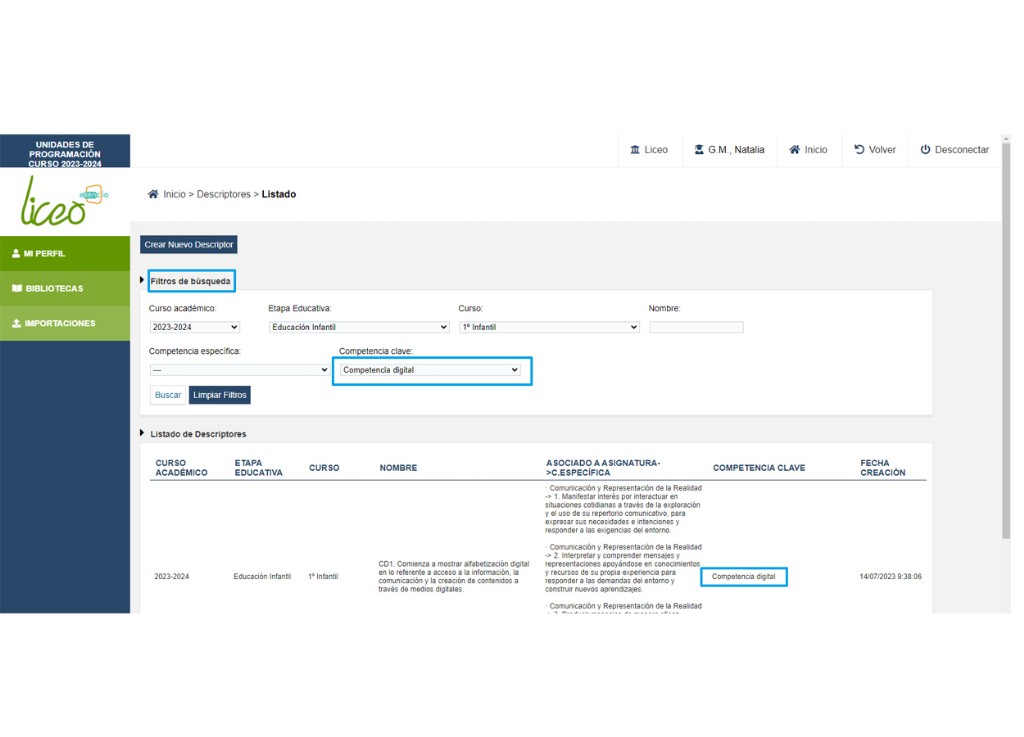Screen dimensions: 1024x737
Task: Open Mi Perfil in sidebar
Action: point(65,254)
